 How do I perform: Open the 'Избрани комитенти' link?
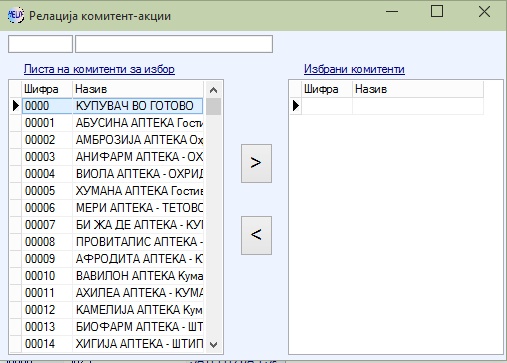[354, 69]
